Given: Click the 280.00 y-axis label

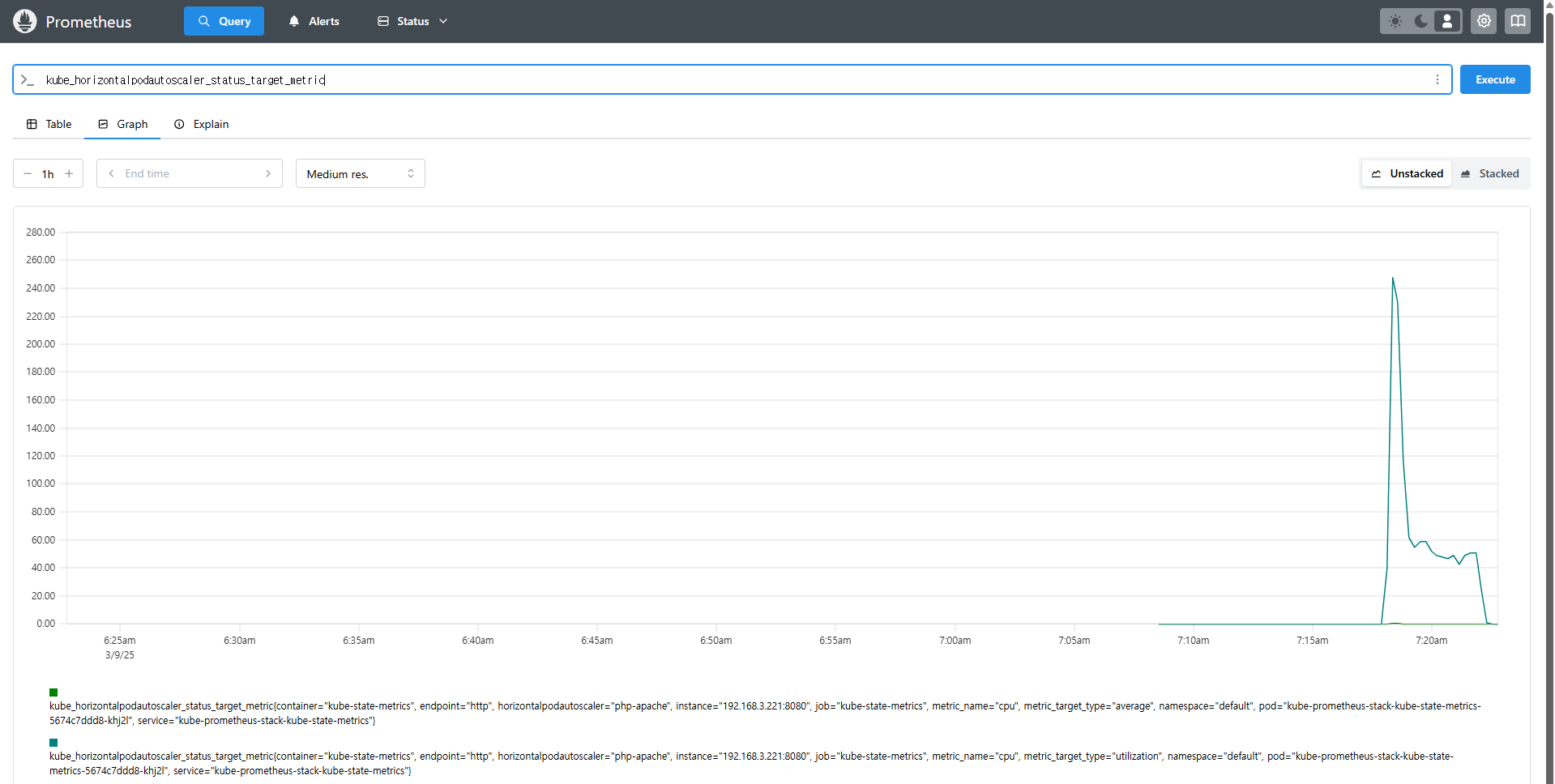Looking at the screenshot, I should [41, 232].
